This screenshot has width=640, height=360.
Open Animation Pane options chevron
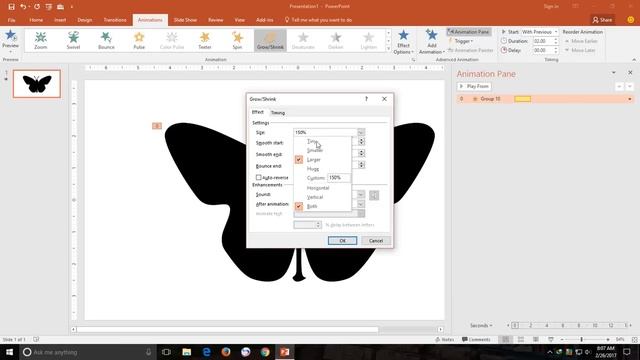click(x=613, y=73)
